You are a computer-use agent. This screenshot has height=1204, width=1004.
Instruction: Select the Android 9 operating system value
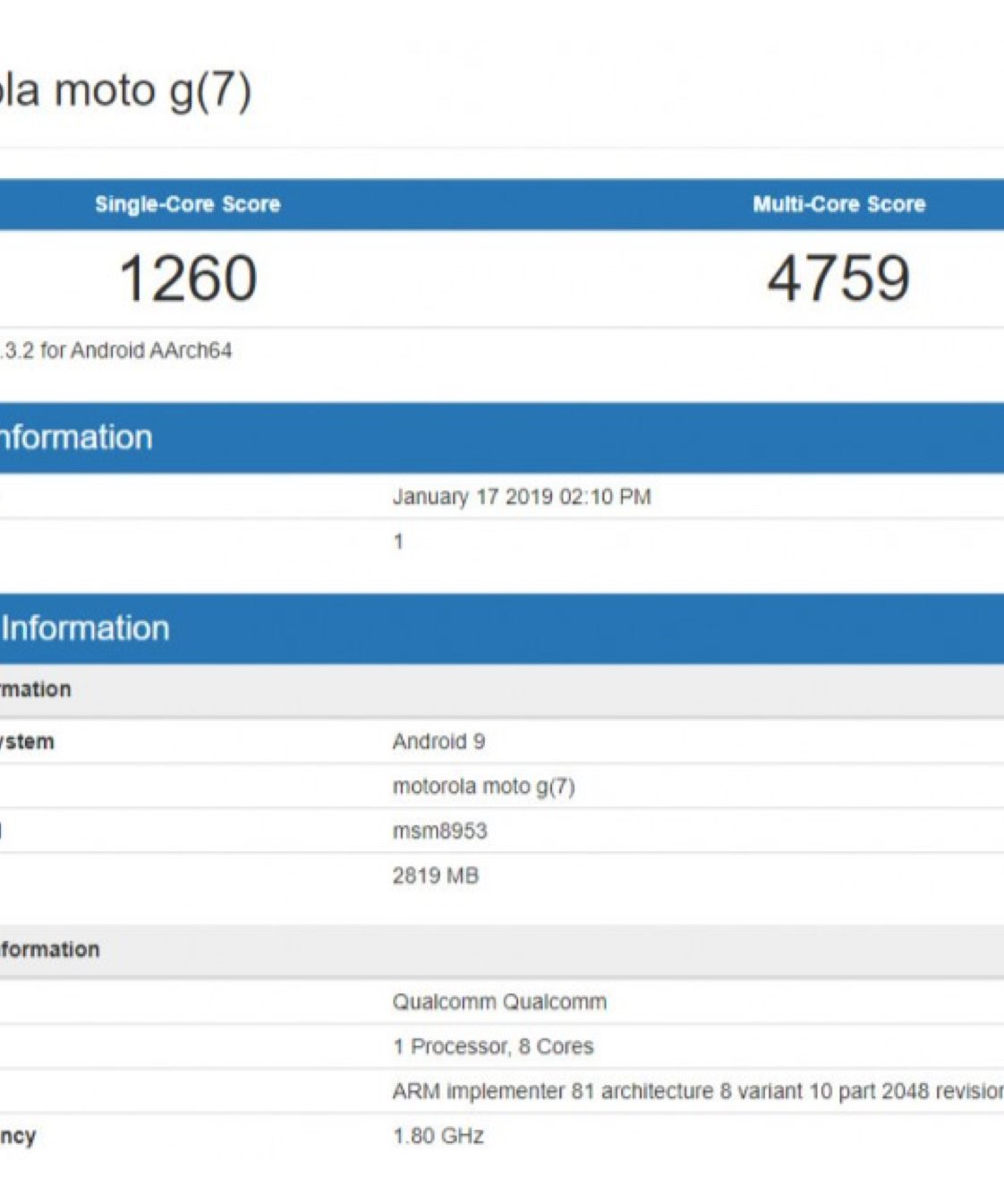click(x=438, y=741)
